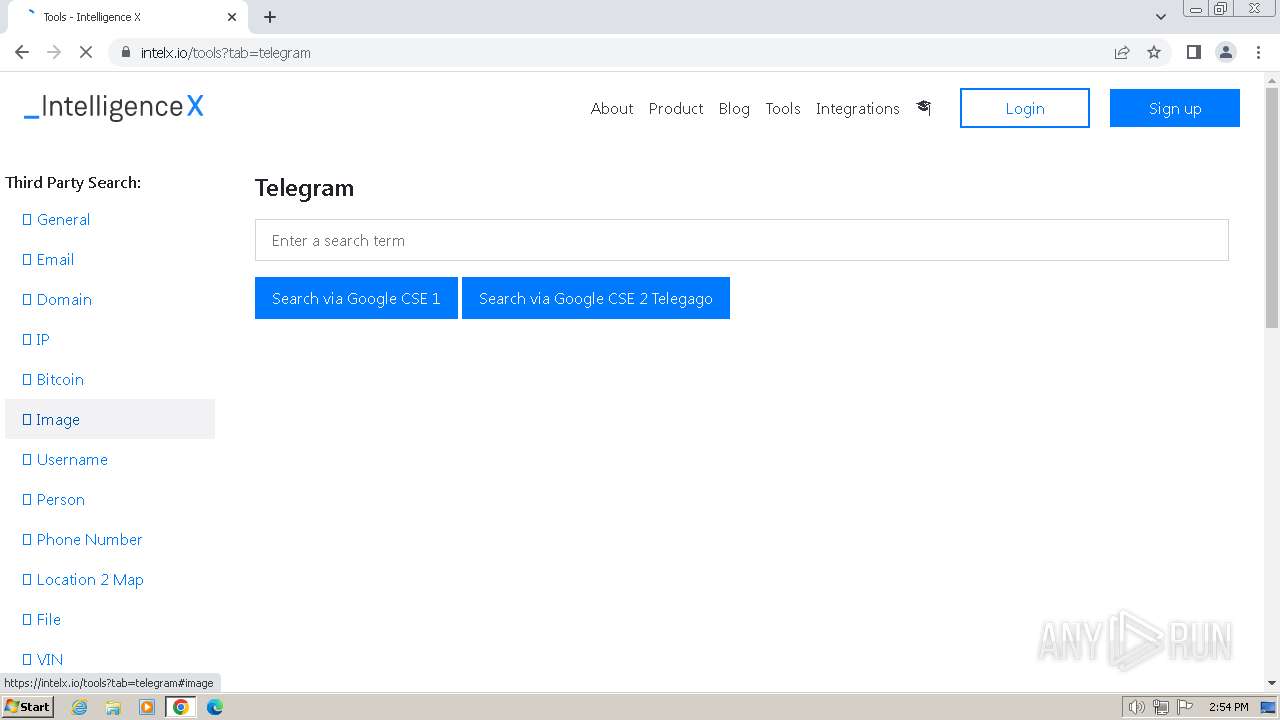Open the Windows Start menu

27,706
